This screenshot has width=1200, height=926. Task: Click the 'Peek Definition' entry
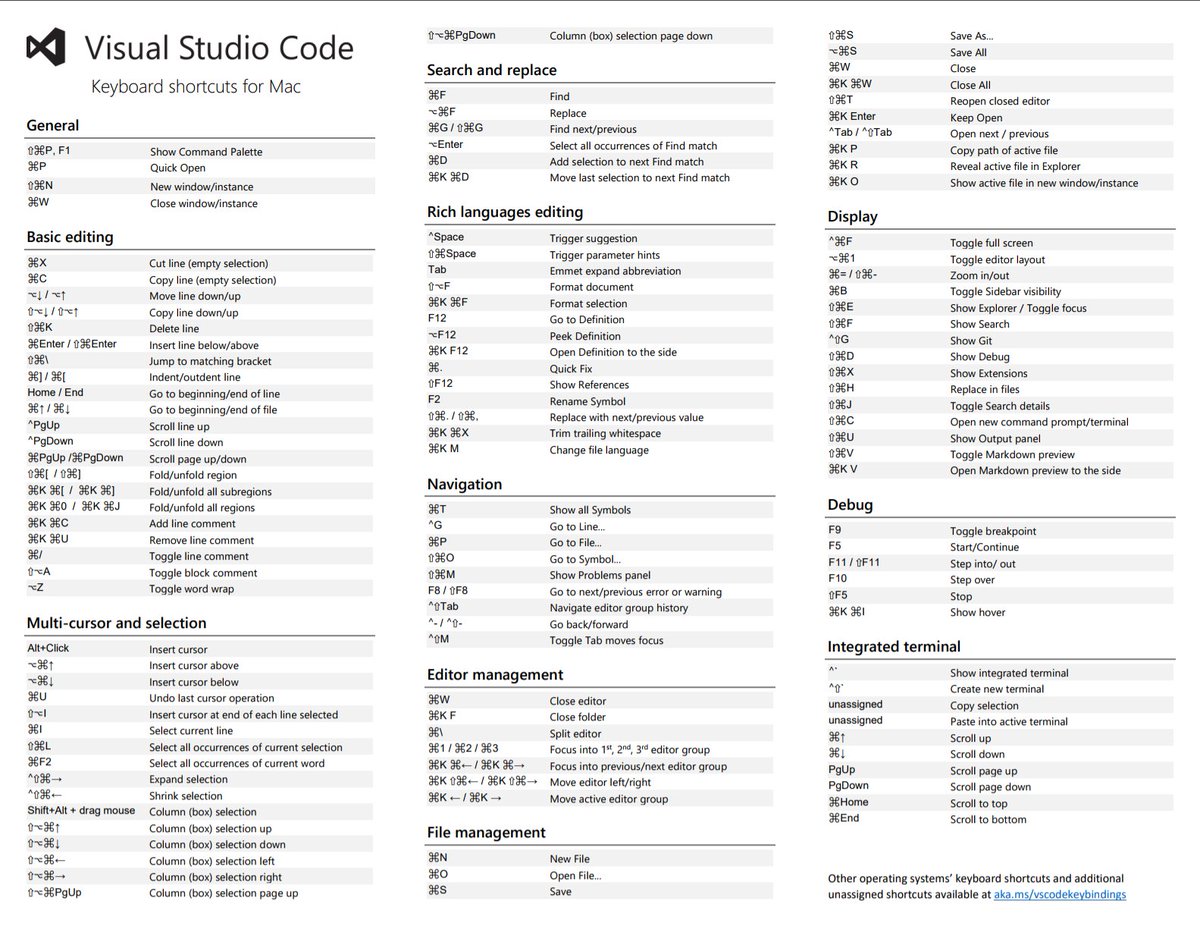585,336
